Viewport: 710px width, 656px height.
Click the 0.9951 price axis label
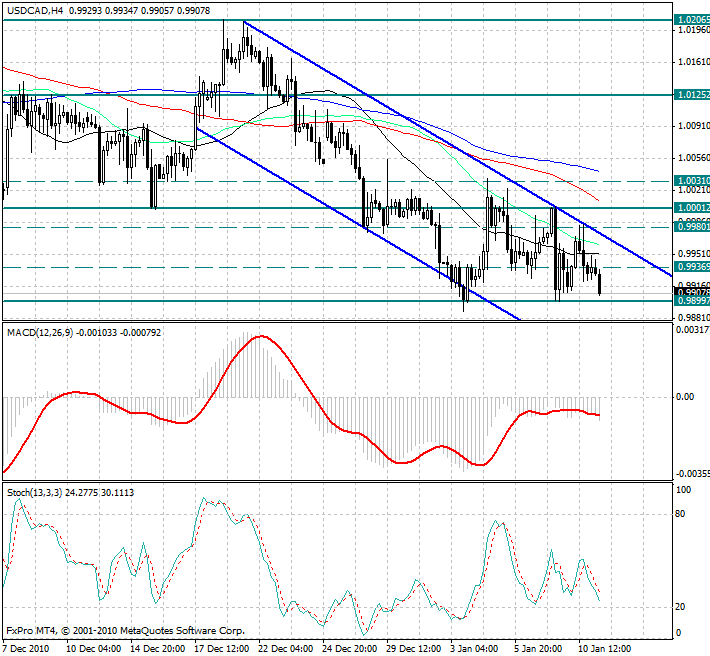[x=694, y=253]
